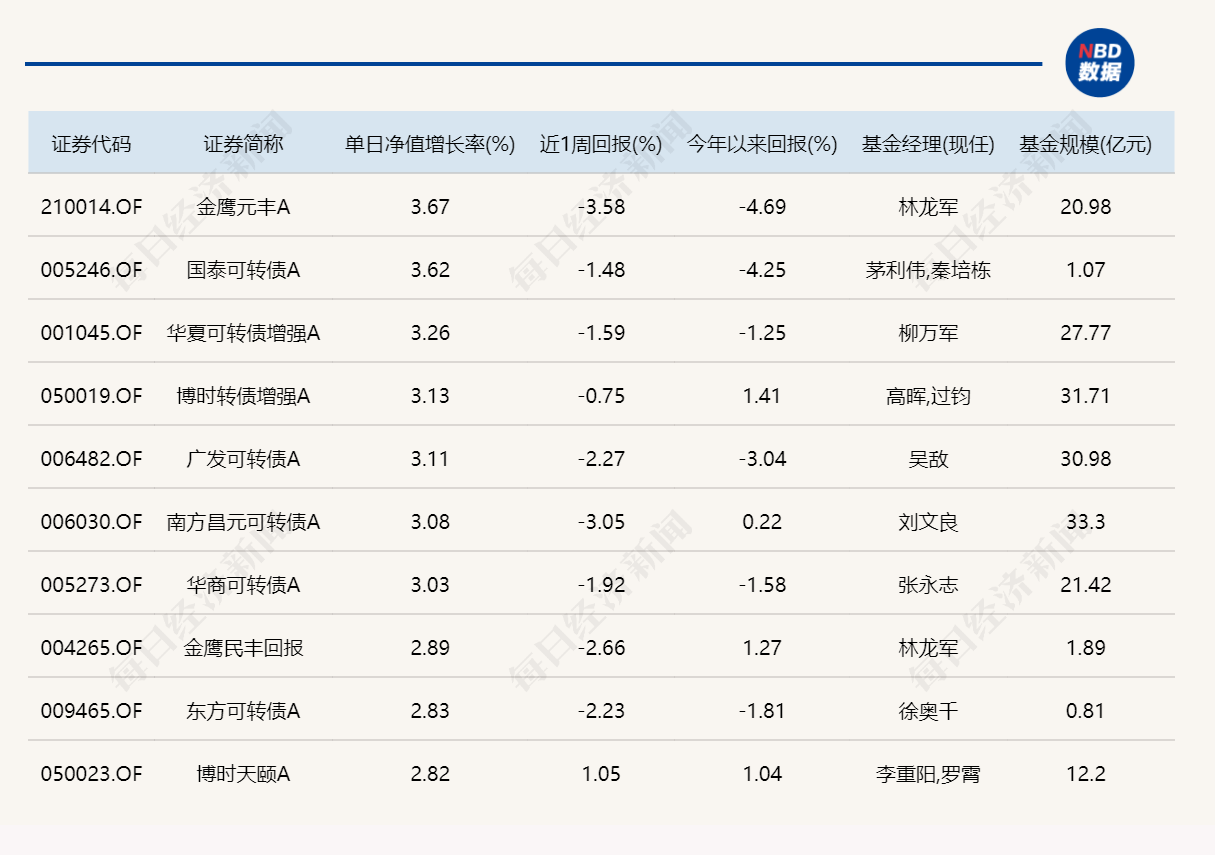Click the 华夏可转债增强A fund name
This screenshot has height=855, width=1215.
(x=243, y=333)
